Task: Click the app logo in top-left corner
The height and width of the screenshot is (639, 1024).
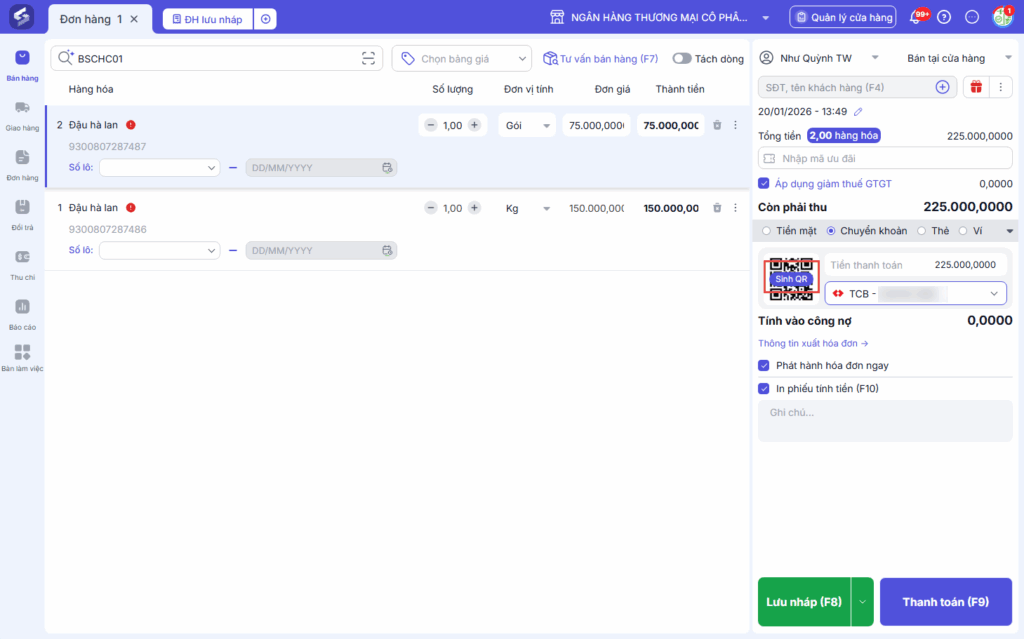Action: tap(22, 17)
